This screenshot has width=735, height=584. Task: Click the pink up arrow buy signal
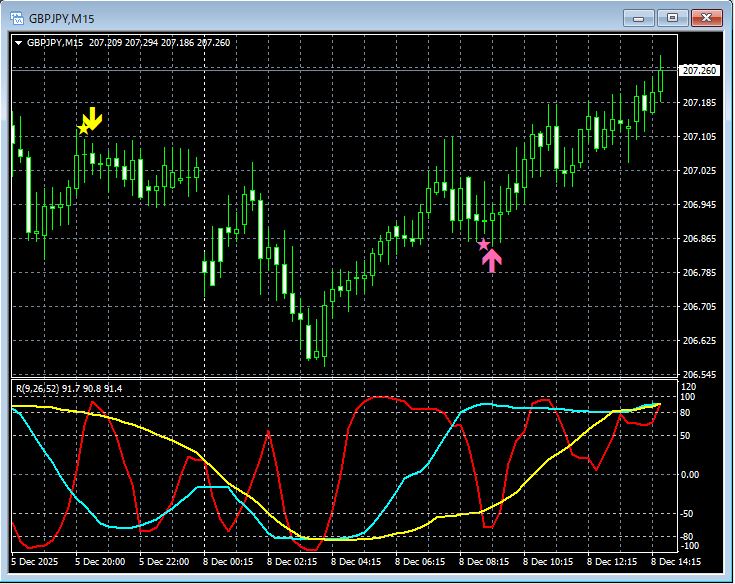(491, 260)
